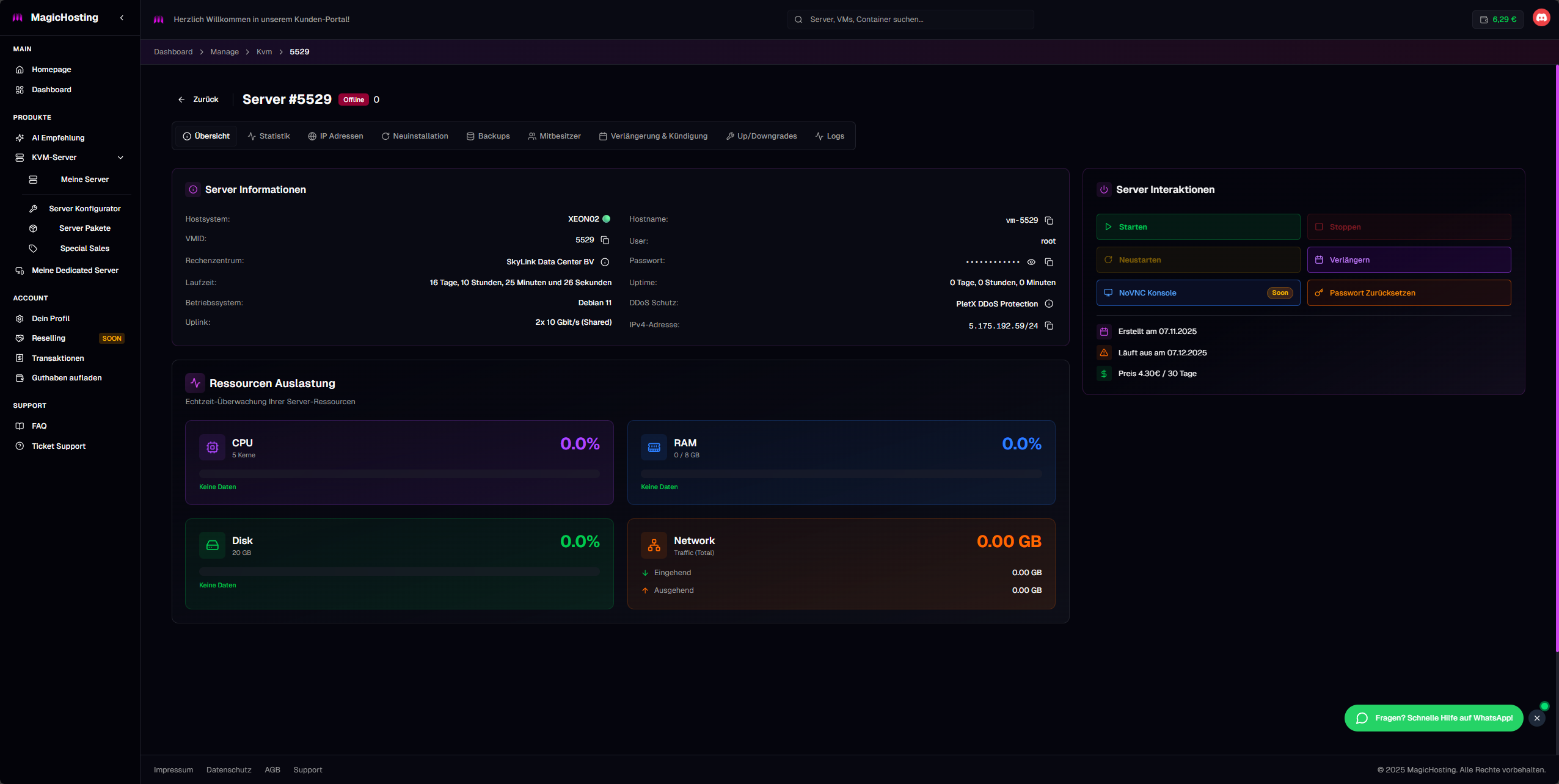
Task: Open the Discord icon in the top bar
Action: point(1541,17)
